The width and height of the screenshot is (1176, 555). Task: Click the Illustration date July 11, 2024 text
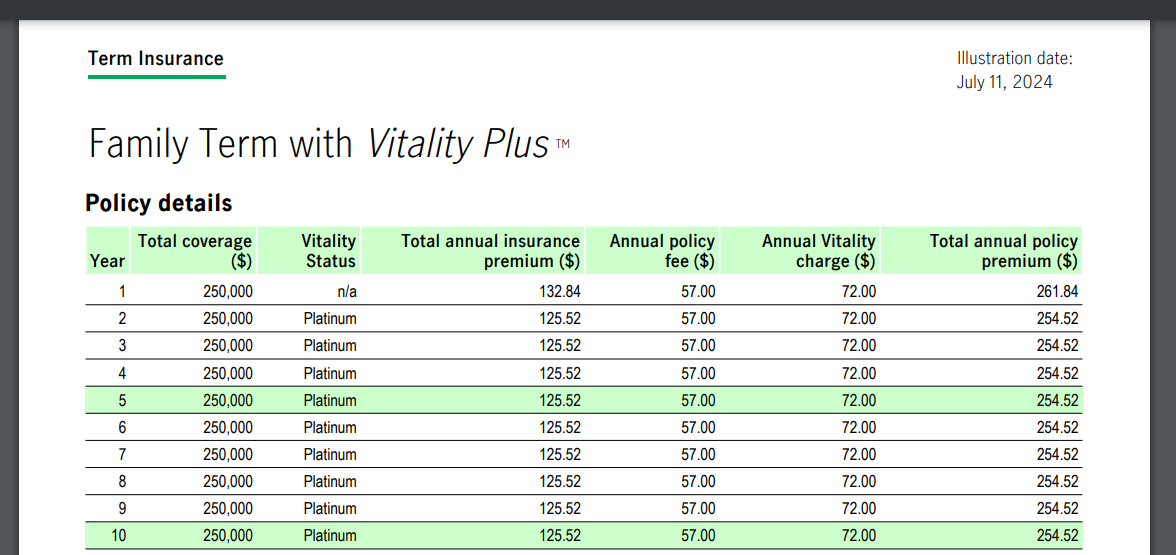pos(1013,70)
